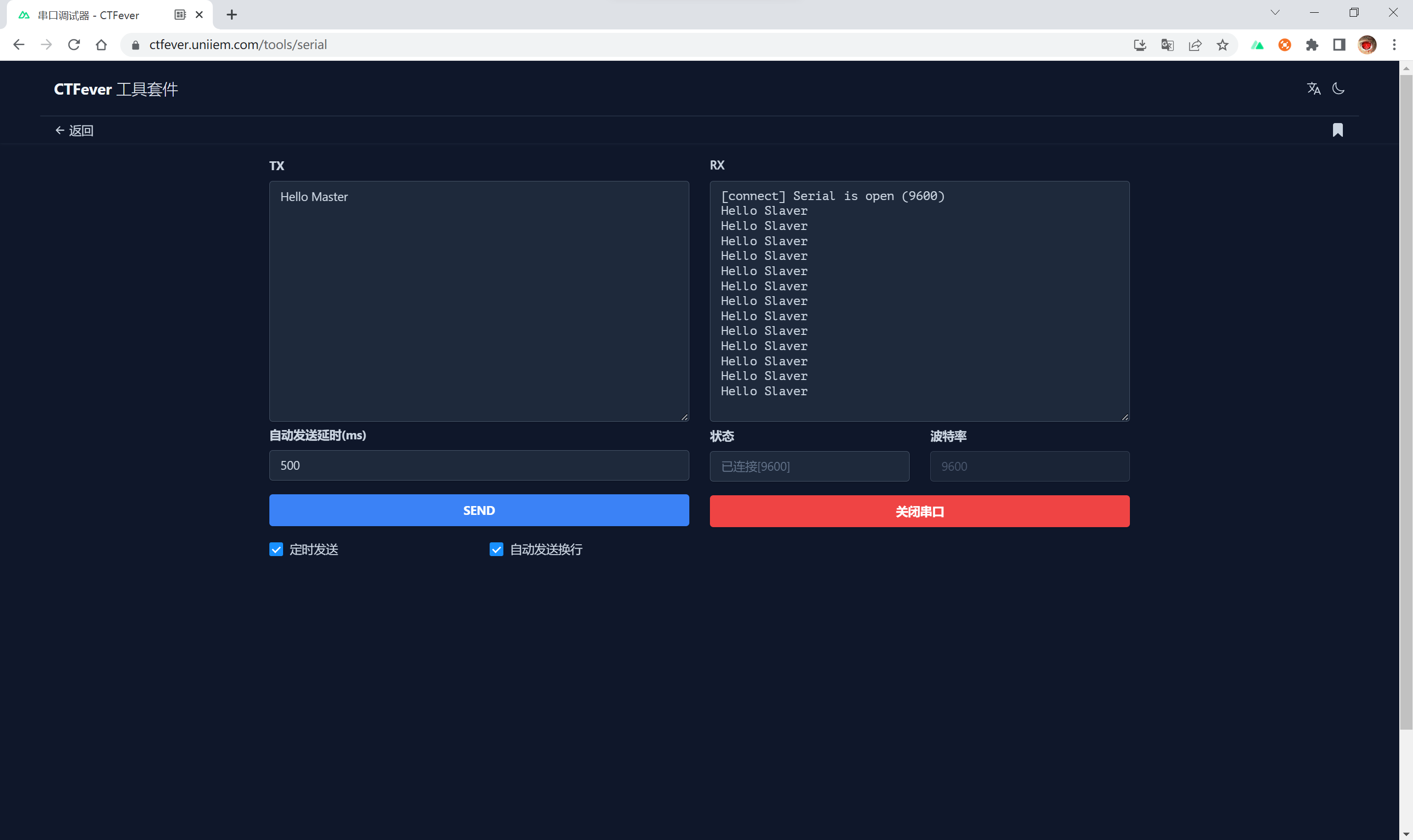The height and width of the screenshot is (840, 1413).
Task: Click inside the TX message area
Action: click(478, 300)
